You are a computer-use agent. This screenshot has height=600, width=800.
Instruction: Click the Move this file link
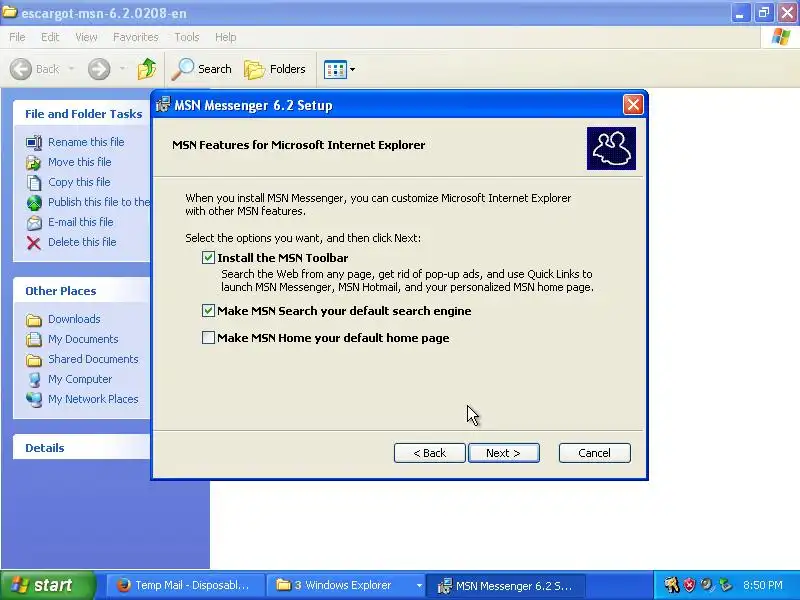click(80, 162)
